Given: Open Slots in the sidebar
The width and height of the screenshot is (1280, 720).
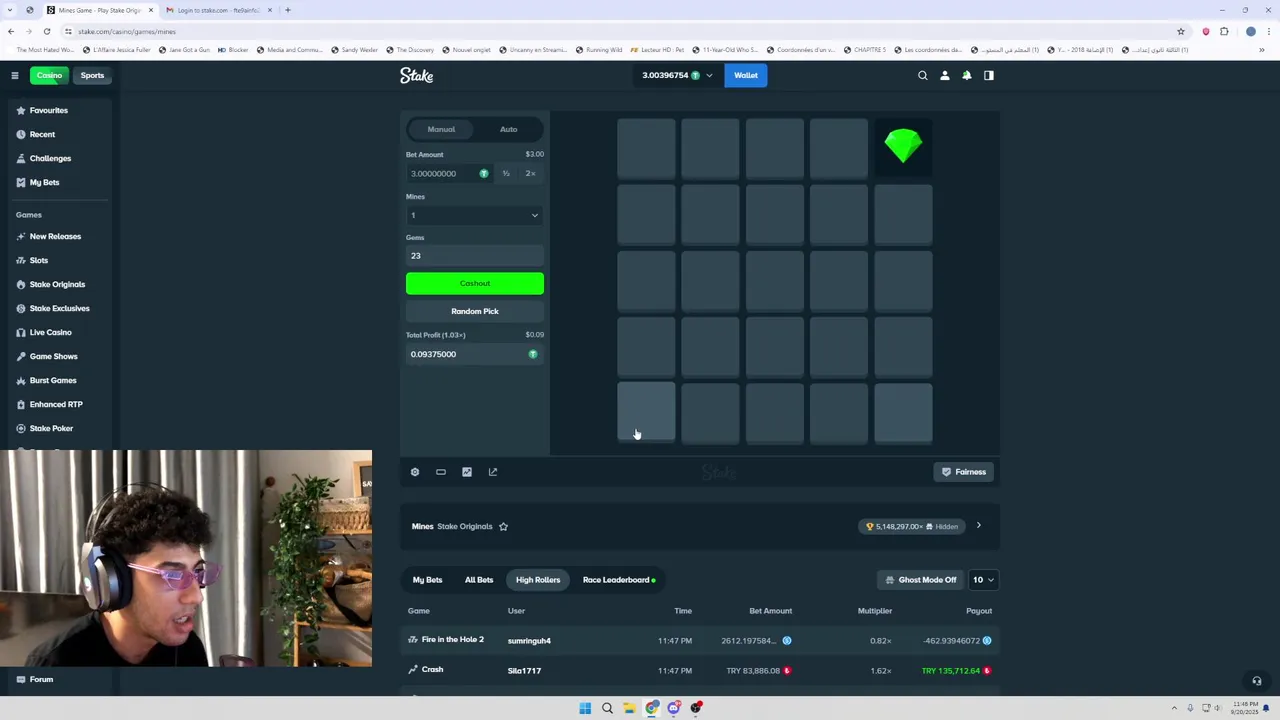Looking at the screenshot, I should click(38, 260).
